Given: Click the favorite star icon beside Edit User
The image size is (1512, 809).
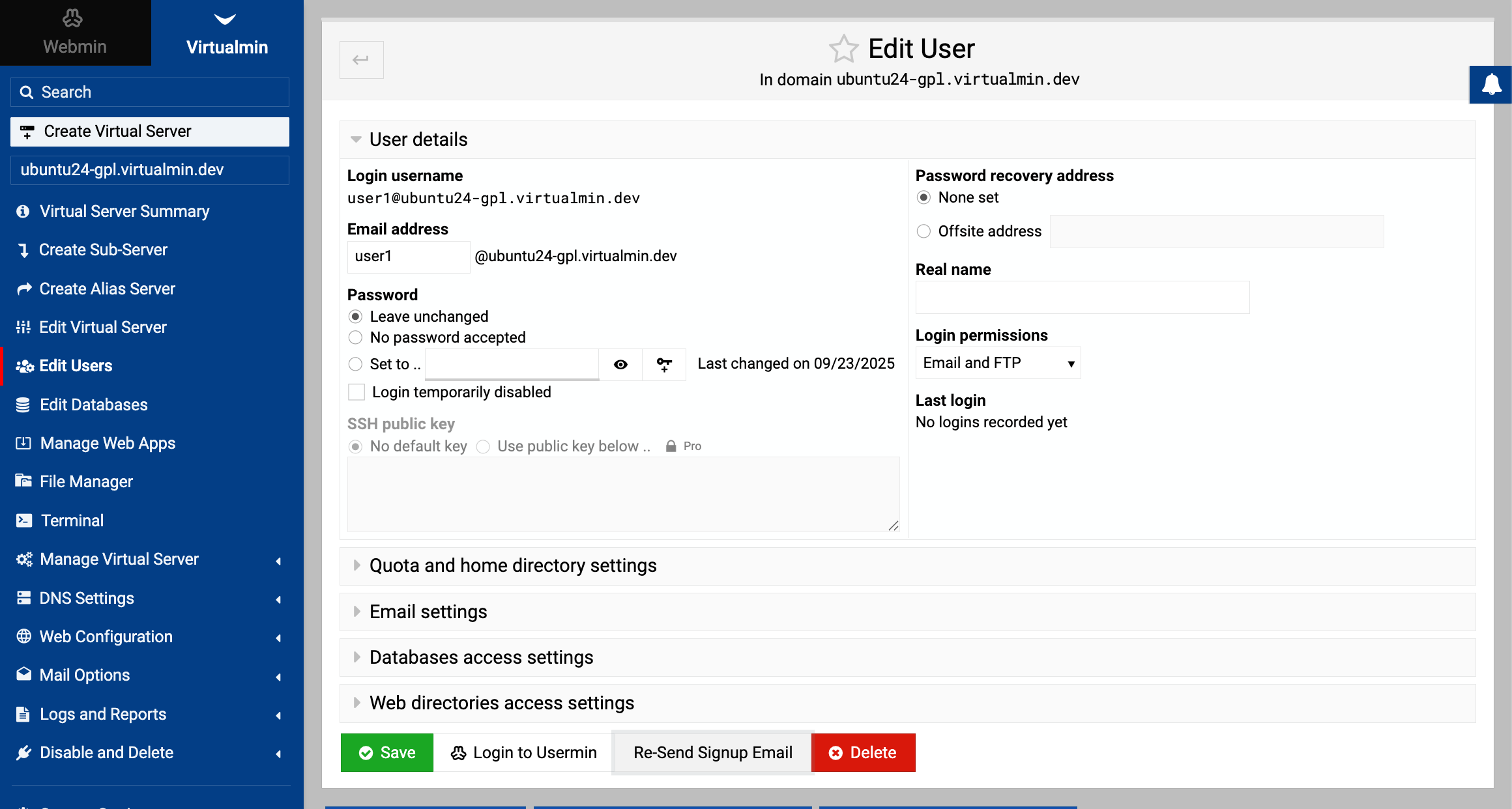Looking at the screenshot, I should pyautogui.click(x=843, y=49).
